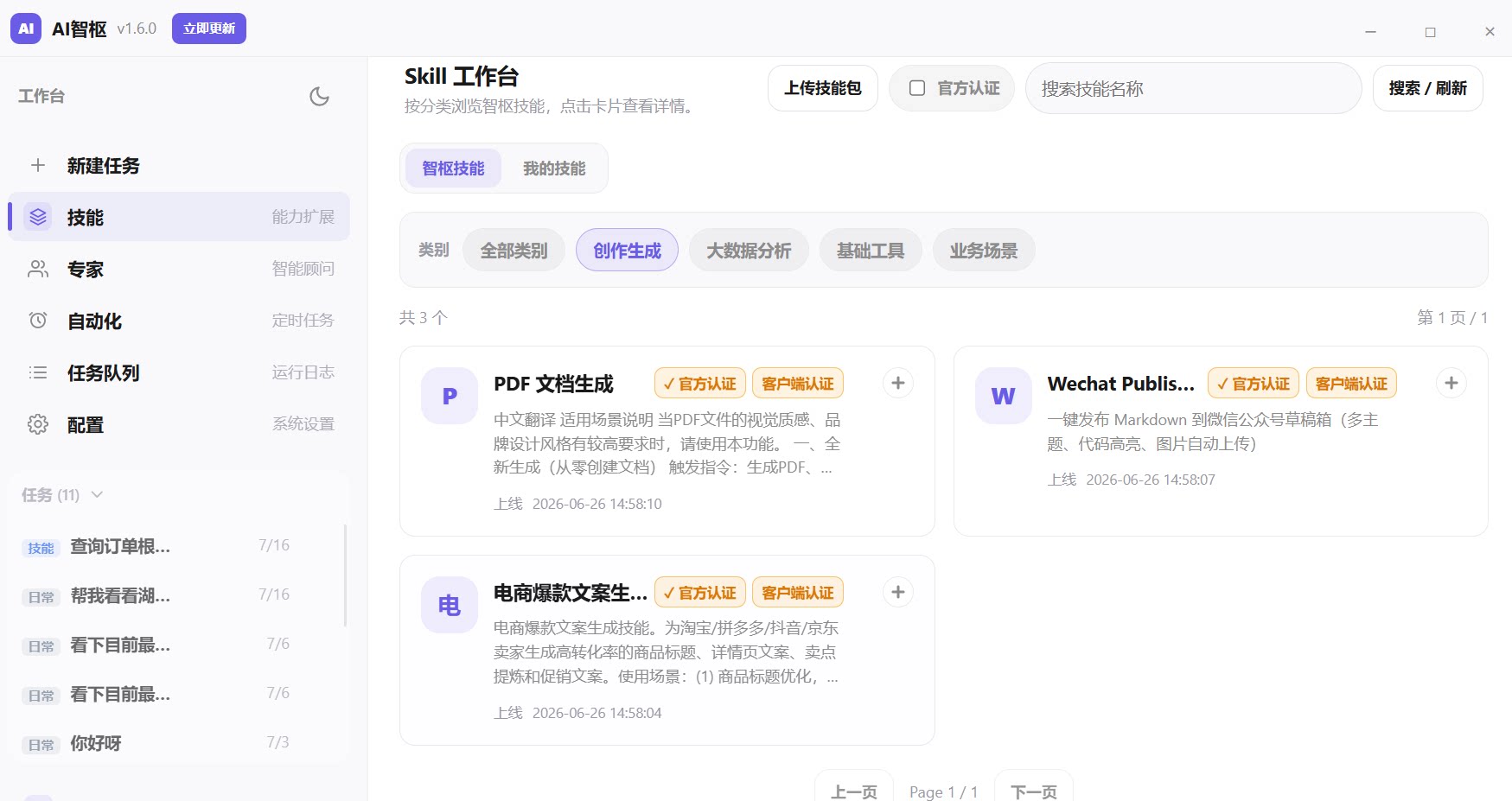This screenshot has height=801, width=1512.
Task: Click the 共 3 个 count label
Action: click(424, 317)
